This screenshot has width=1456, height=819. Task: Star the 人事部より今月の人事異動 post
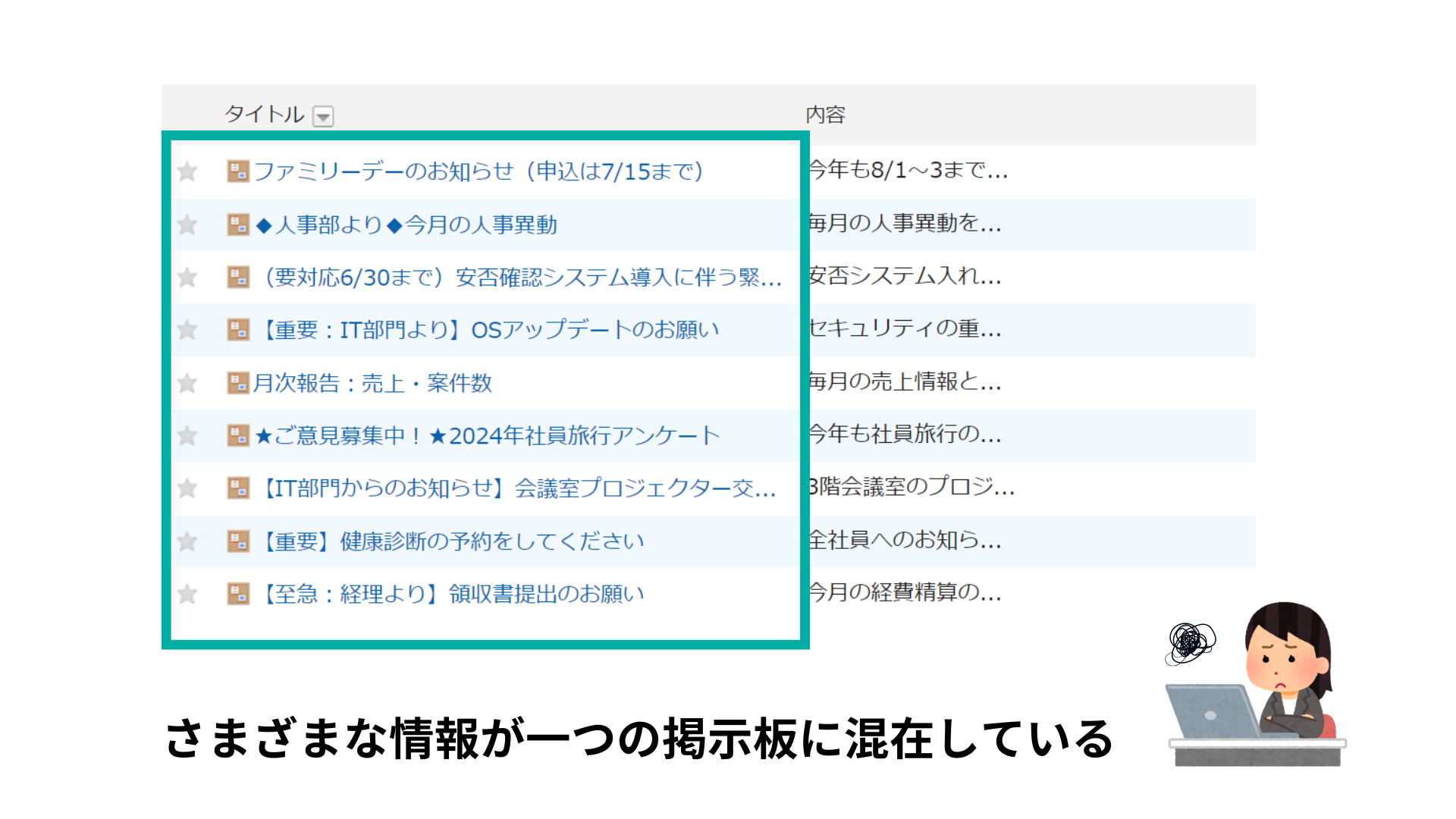coord(187,224)
